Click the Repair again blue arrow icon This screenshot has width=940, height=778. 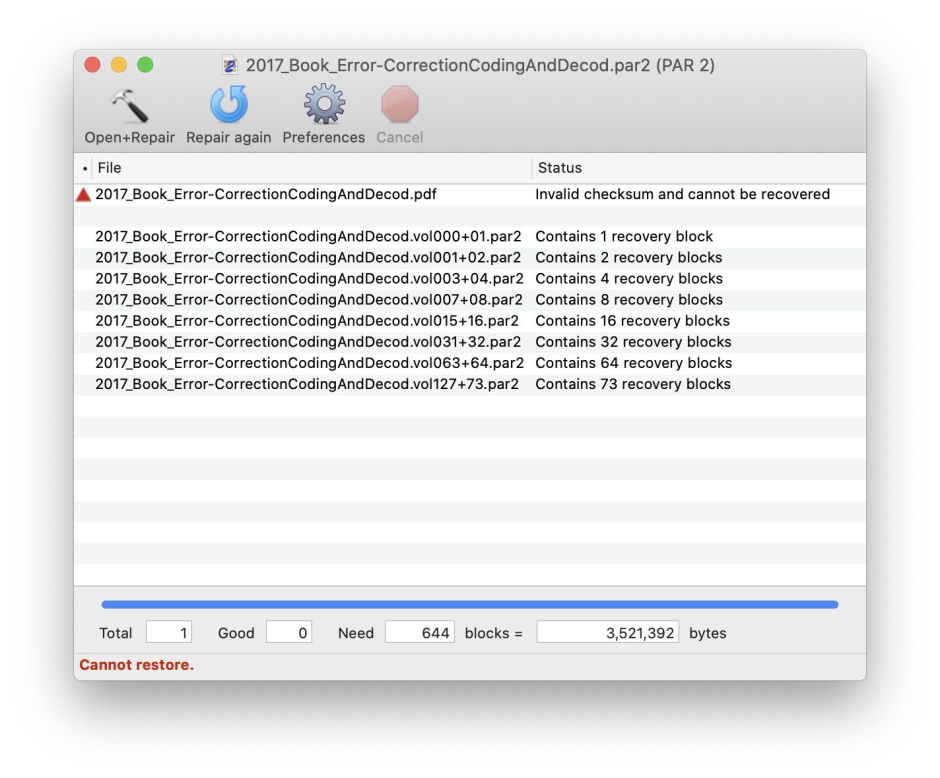[x=228, y=106]
